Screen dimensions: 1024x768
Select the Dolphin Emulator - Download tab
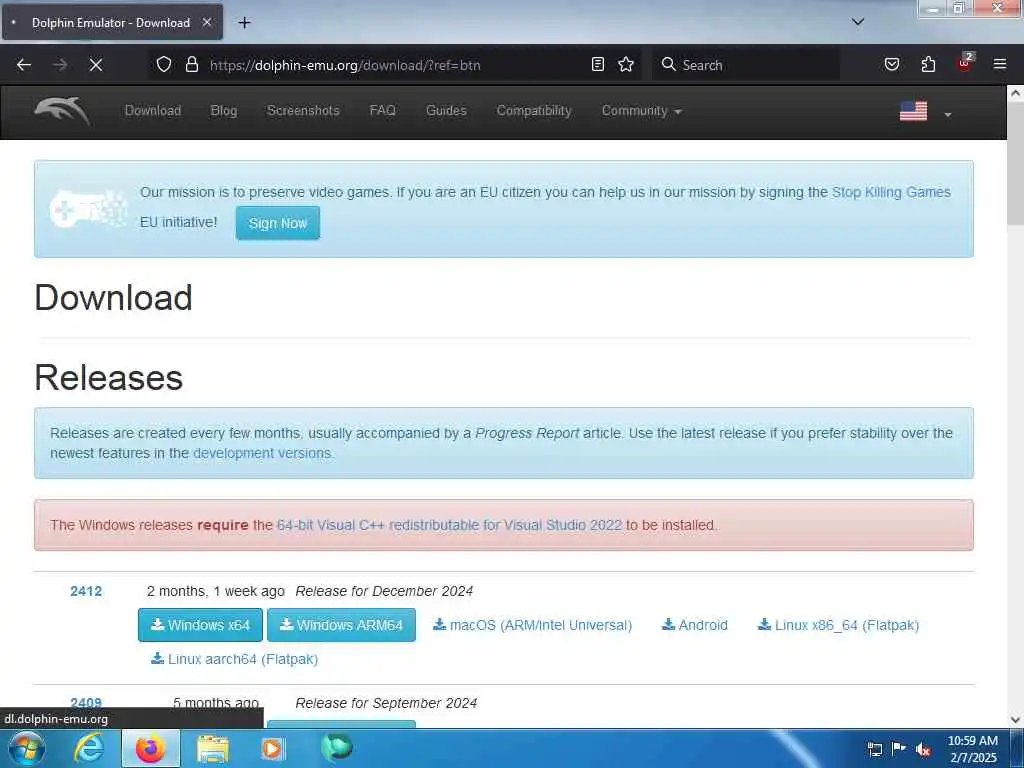pyautogui.click(x=112, y=22)
